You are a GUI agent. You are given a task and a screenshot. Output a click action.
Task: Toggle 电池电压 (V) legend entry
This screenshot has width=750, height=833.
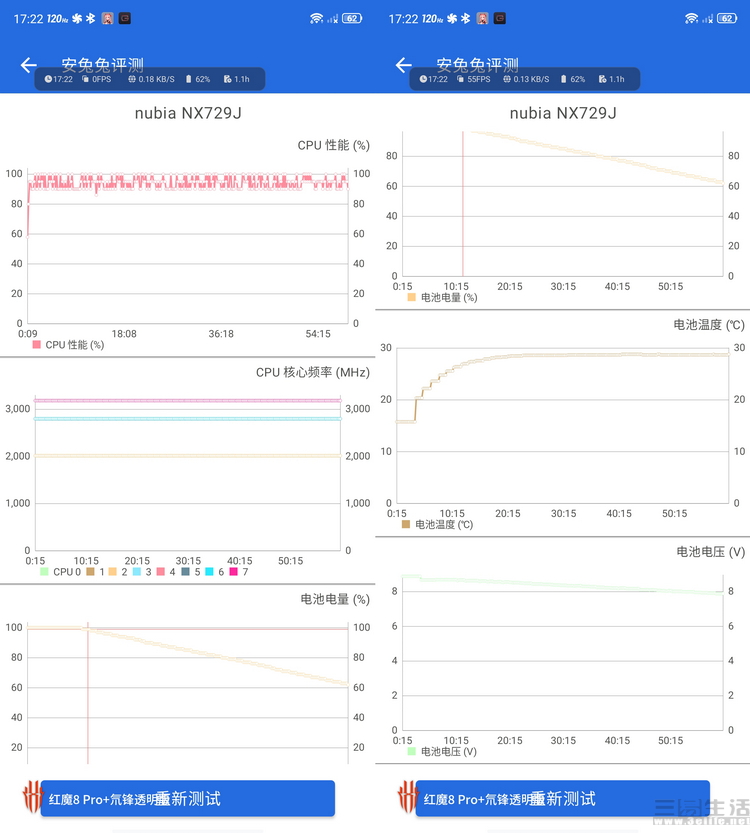(x=442, y=751)
